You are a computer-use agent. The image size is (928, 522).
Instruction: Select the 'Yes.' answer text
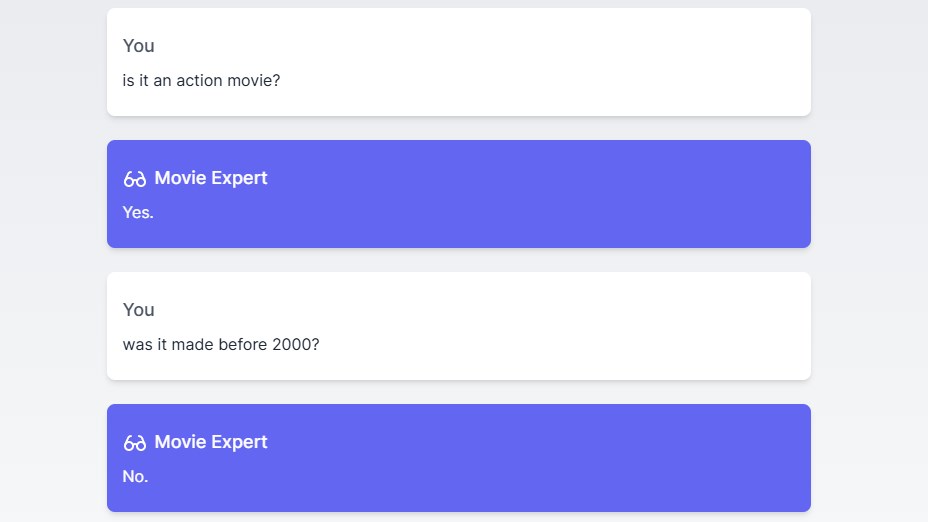pos(138,212)
